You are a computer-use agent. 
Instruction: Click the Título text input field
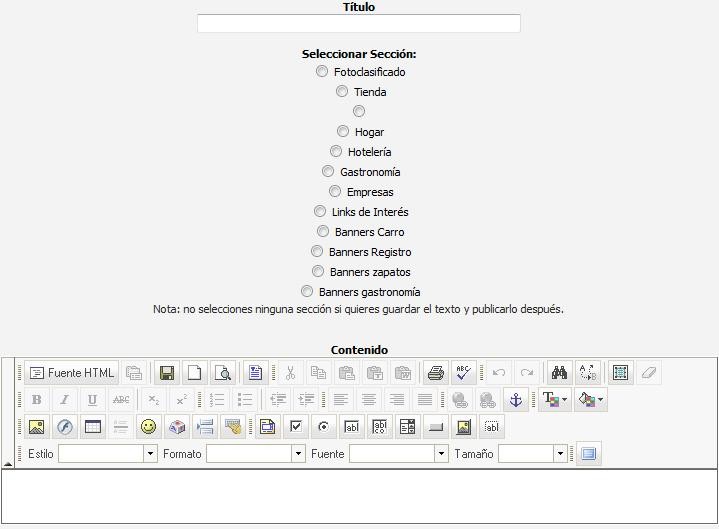click(x=358, y=23)
